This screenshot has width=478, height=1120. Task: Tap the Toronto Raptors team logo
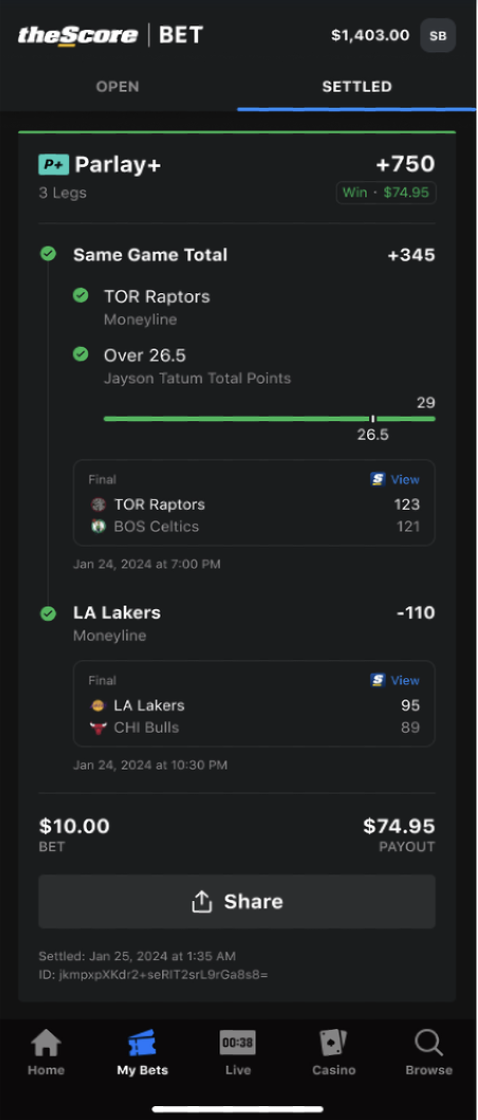[98, 504]
